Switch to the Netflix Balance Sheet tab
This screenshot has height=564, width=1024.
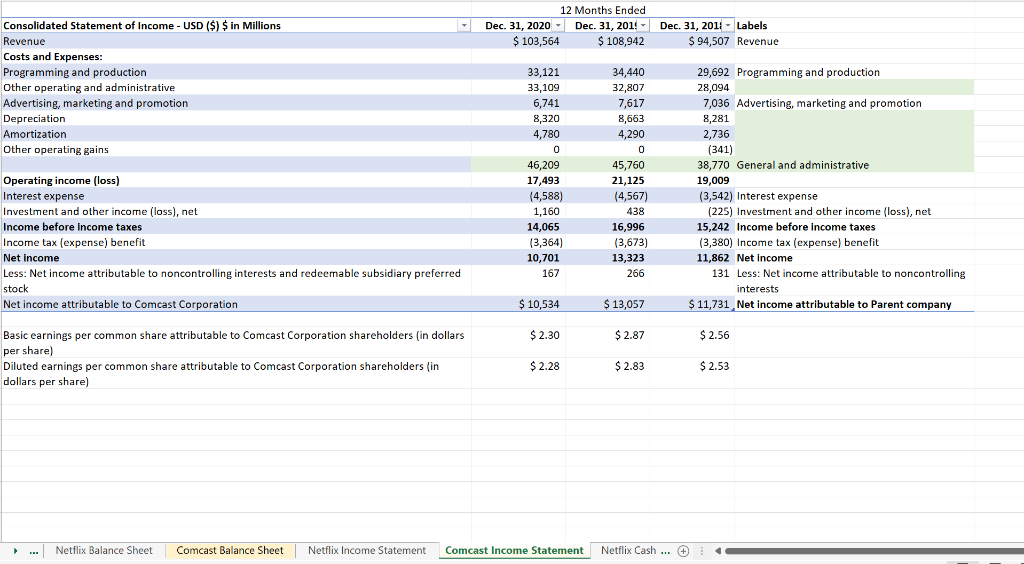(x=104, y=550)
